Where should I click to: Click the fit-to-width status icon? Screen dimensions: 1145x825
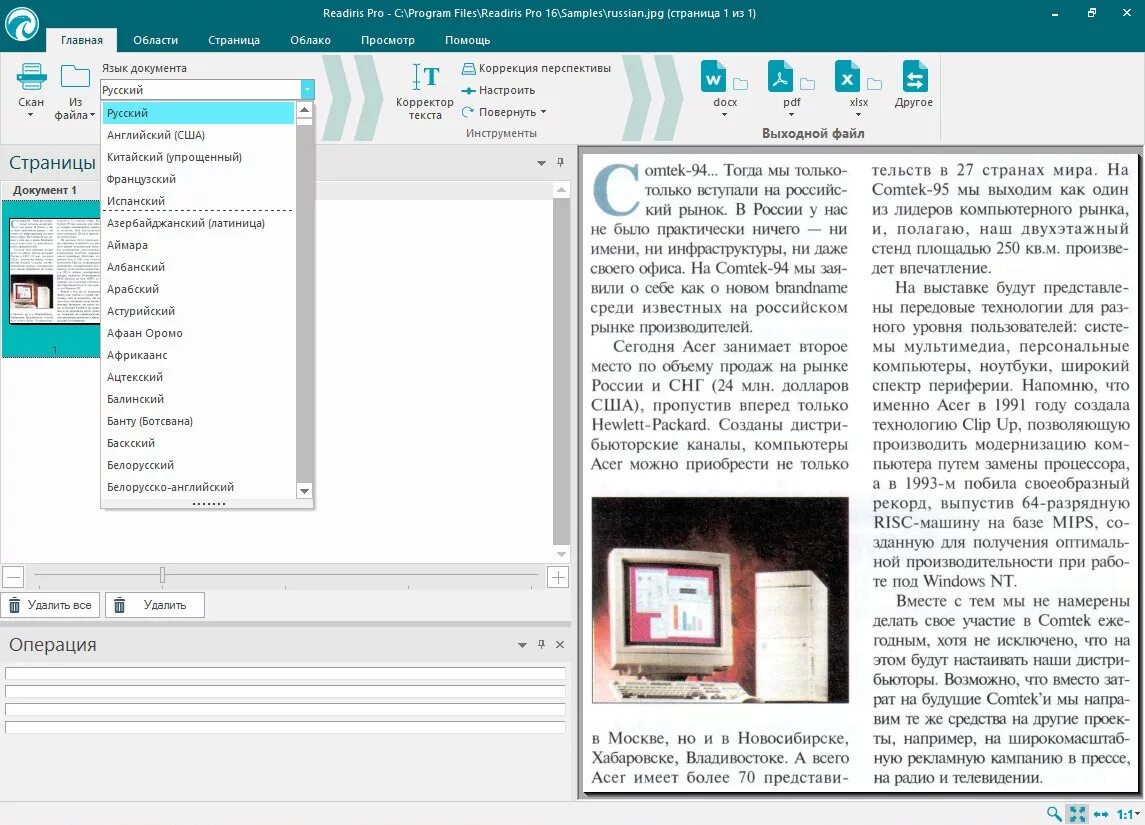point(1101,813)
